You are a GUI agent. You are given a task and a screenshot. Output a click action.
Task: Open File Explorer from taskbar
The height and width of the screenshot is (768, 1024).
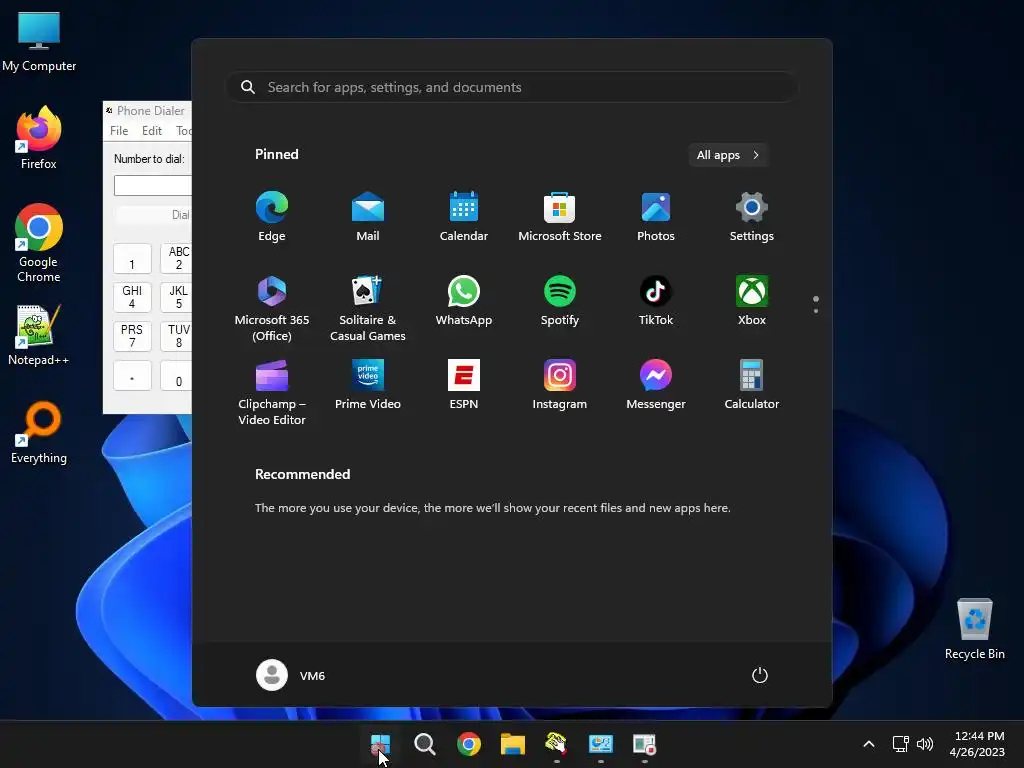[x=513, y=744]
